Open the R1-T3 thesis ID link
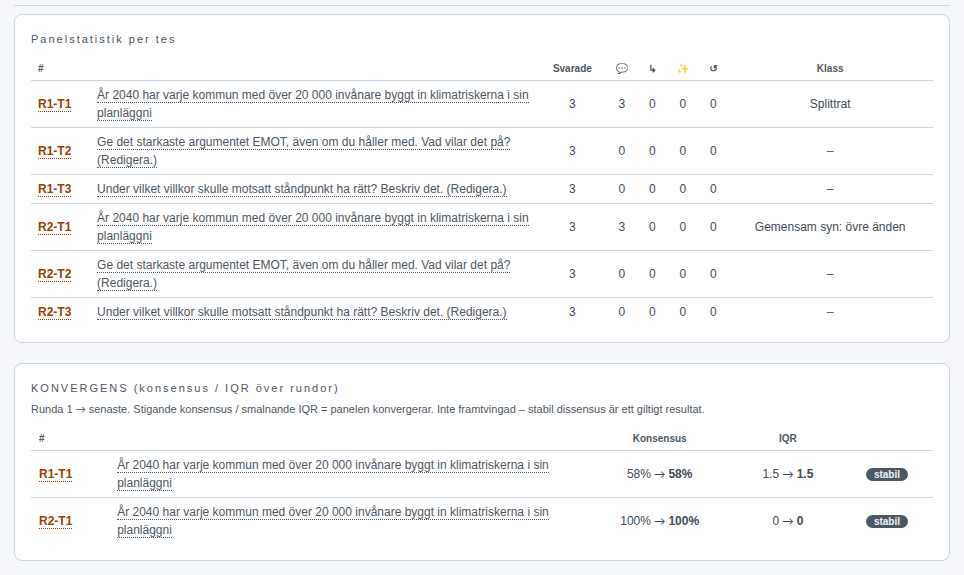Viewport: 964px width, 575px height. coord(55,189)
